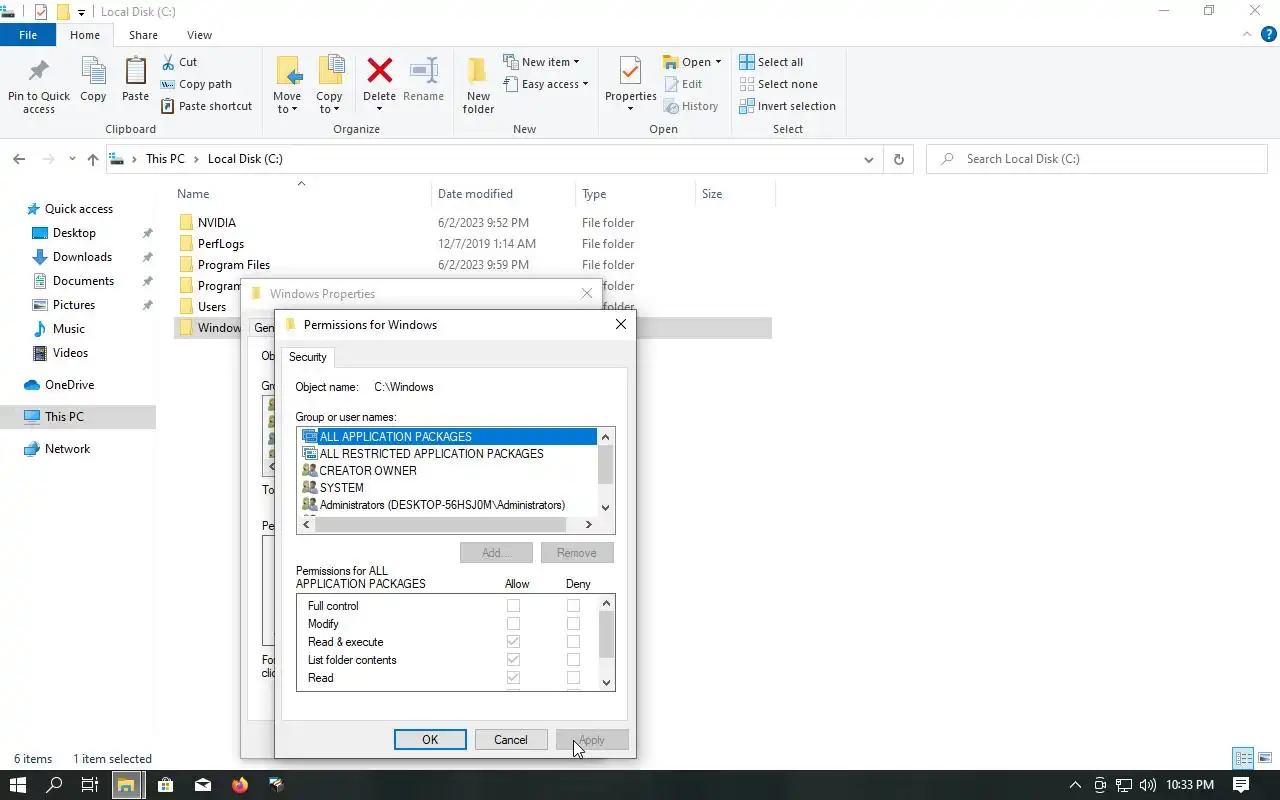Open Downloads in Quick access
1280x800 pixels.
coord(82,257)
